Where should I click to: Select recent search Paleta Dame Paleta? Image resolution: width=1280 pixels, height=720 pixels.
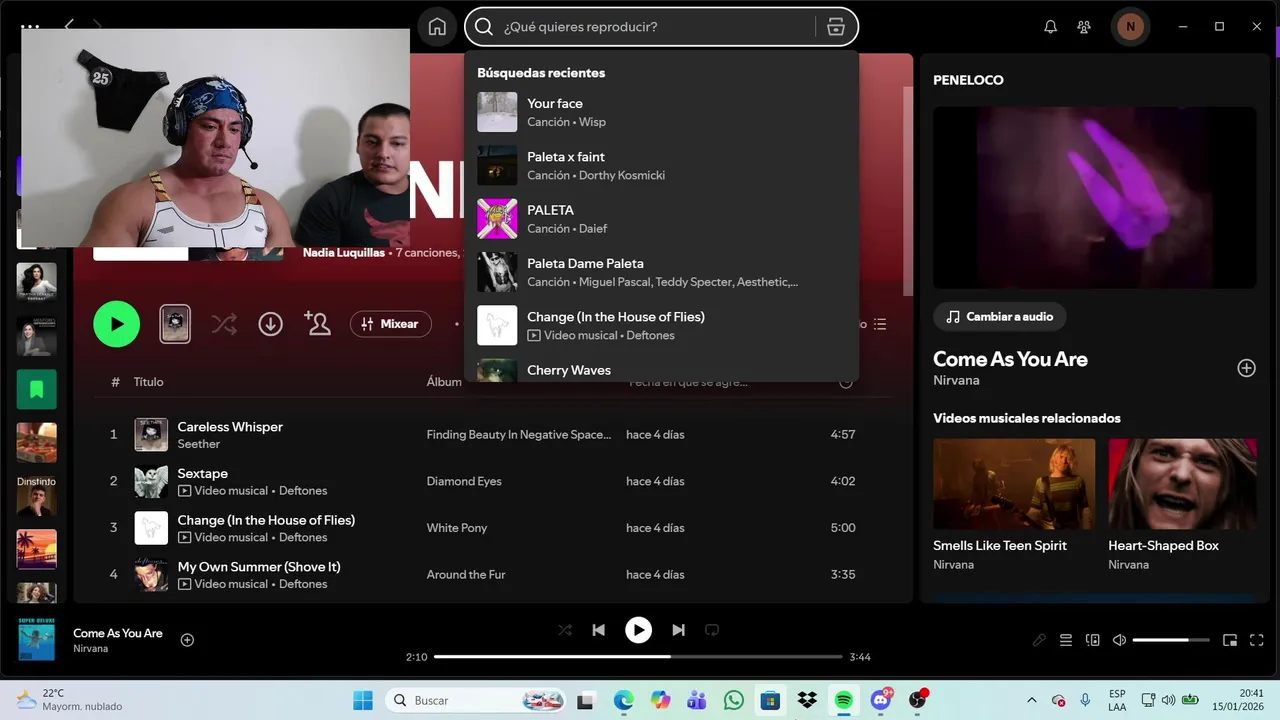(661, 272)
